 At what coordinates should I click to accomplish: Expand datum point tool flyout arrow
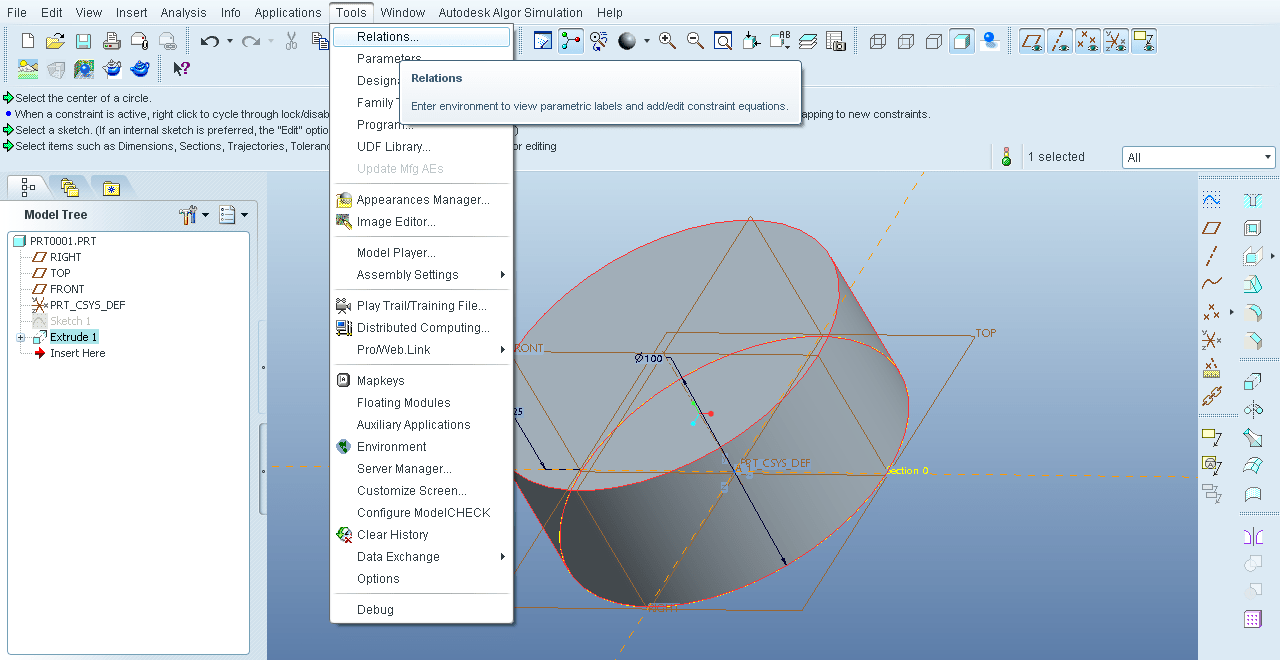(1231, 312)
